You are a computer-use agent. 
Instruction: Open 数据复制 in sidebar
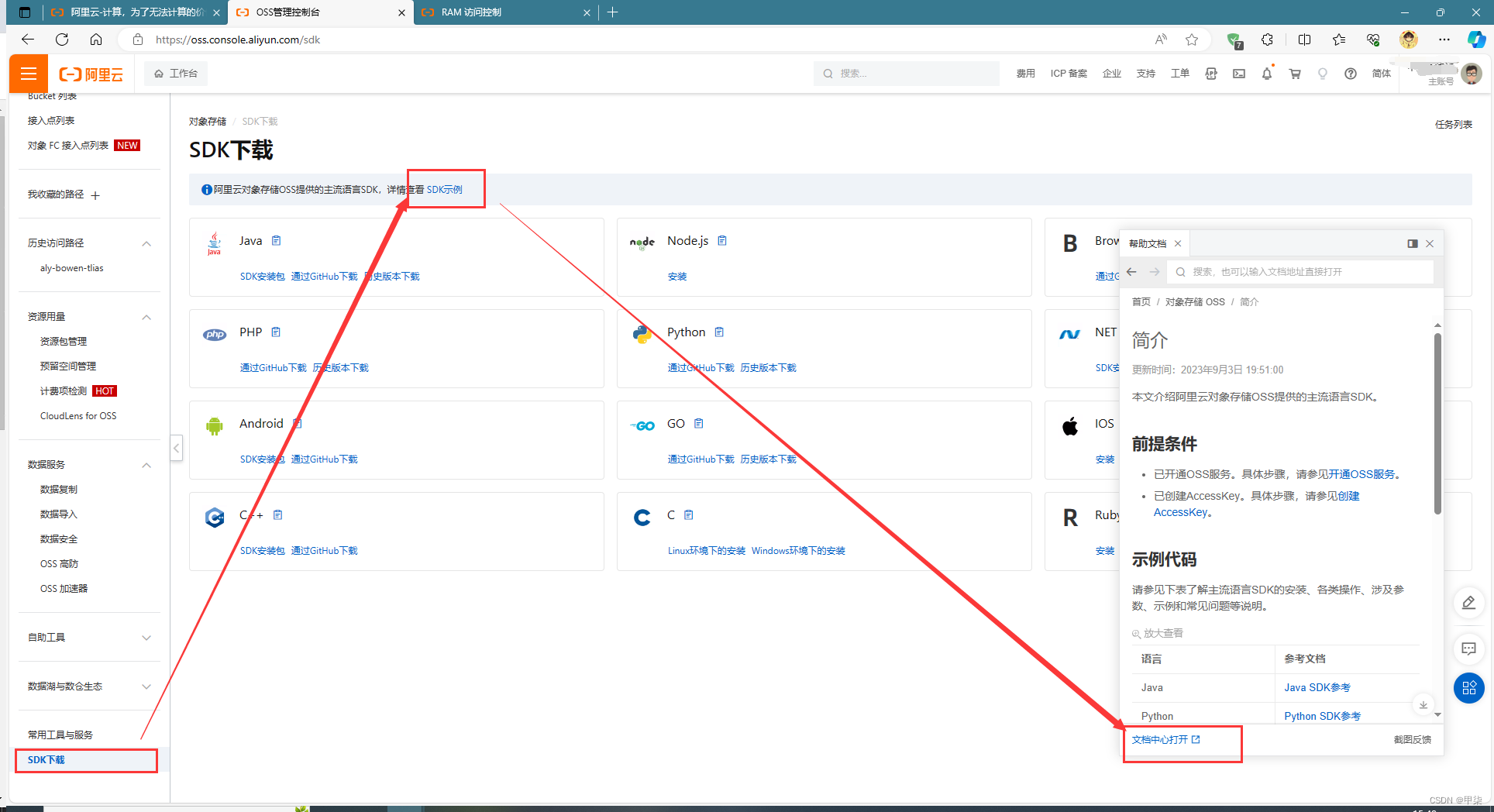coord(59,489)
